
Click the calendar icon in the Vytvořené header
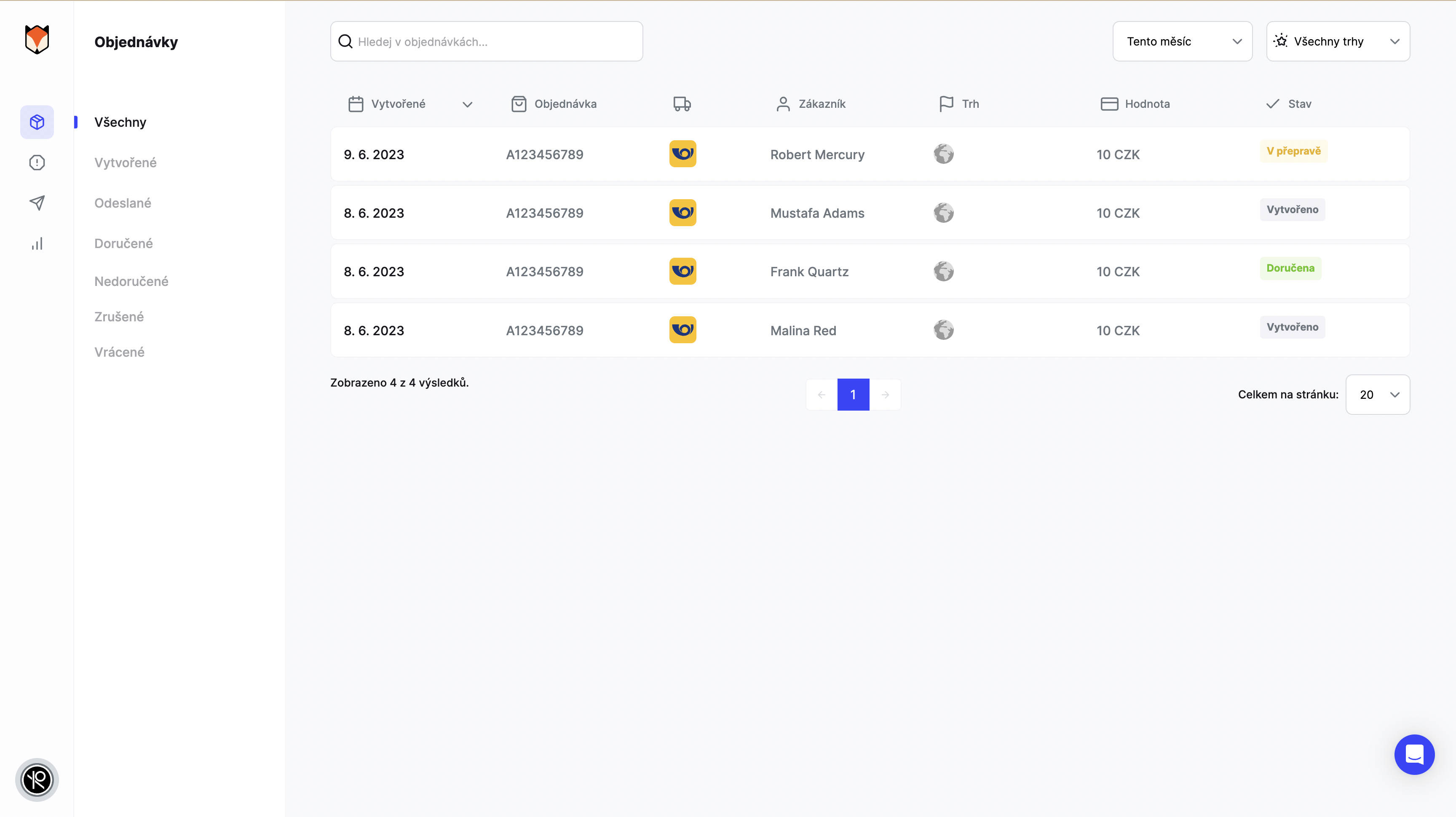[x=356, y=104]
